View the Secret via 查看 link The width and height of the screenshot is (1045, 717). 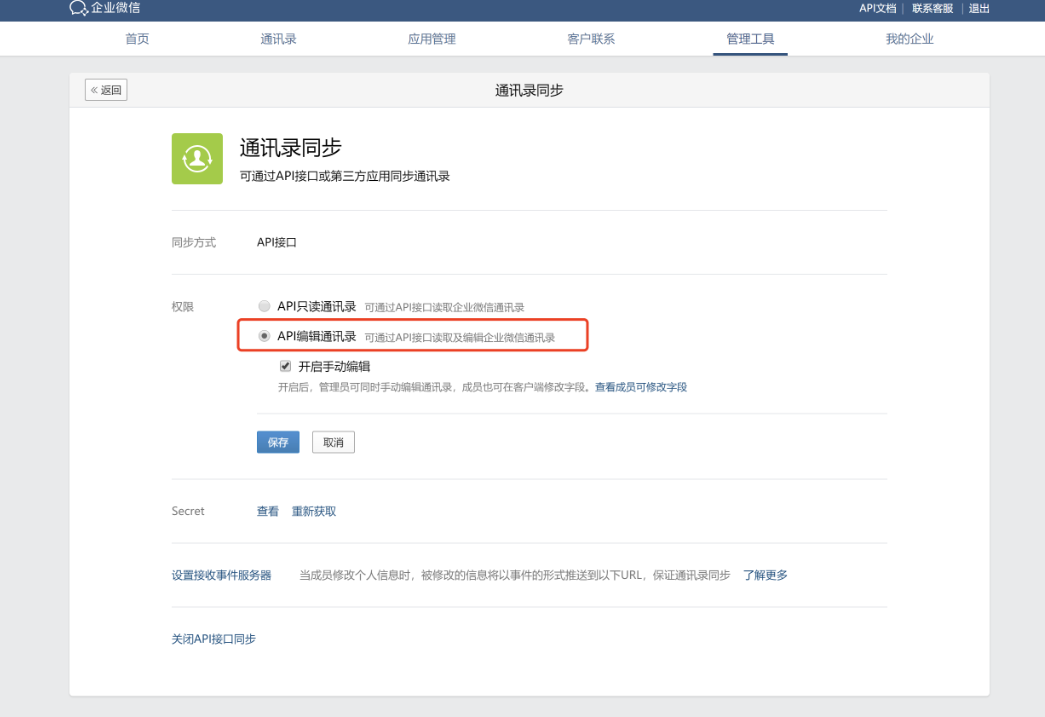267,511
